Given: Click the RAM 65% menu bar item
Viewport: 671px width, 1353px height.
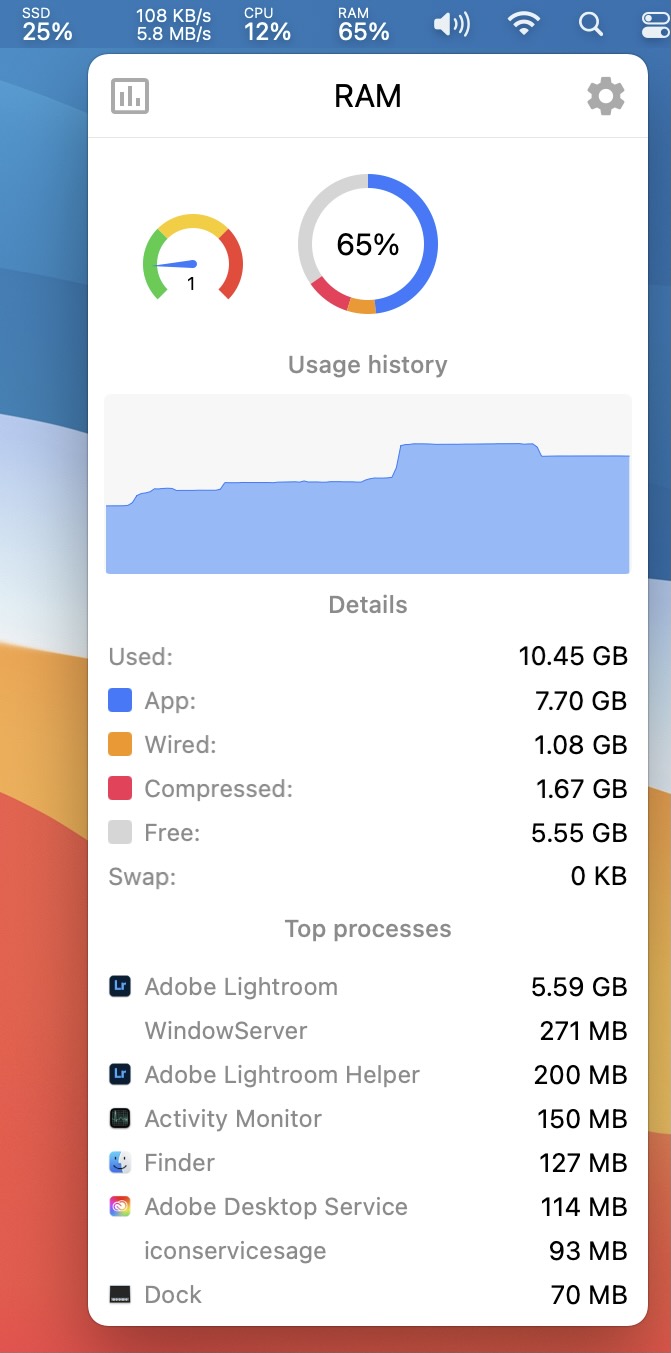Looking at the screenshot, I should coord(363,24).
